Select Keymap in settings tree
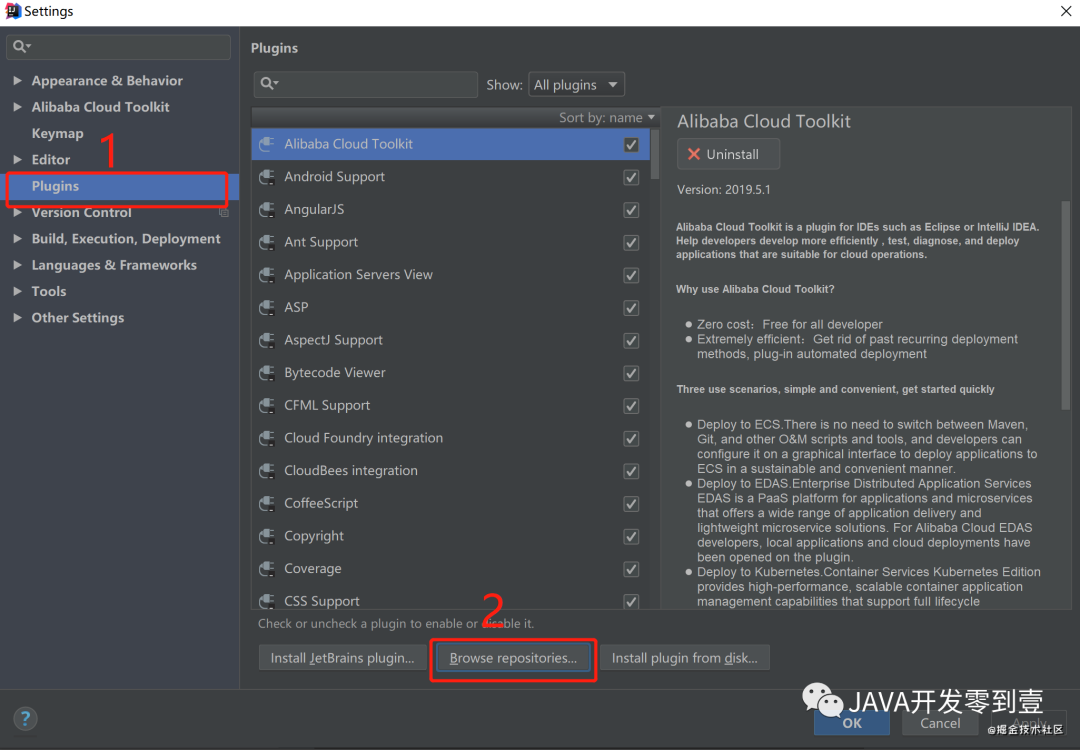The image size is (1080, 750). [57, 134]
